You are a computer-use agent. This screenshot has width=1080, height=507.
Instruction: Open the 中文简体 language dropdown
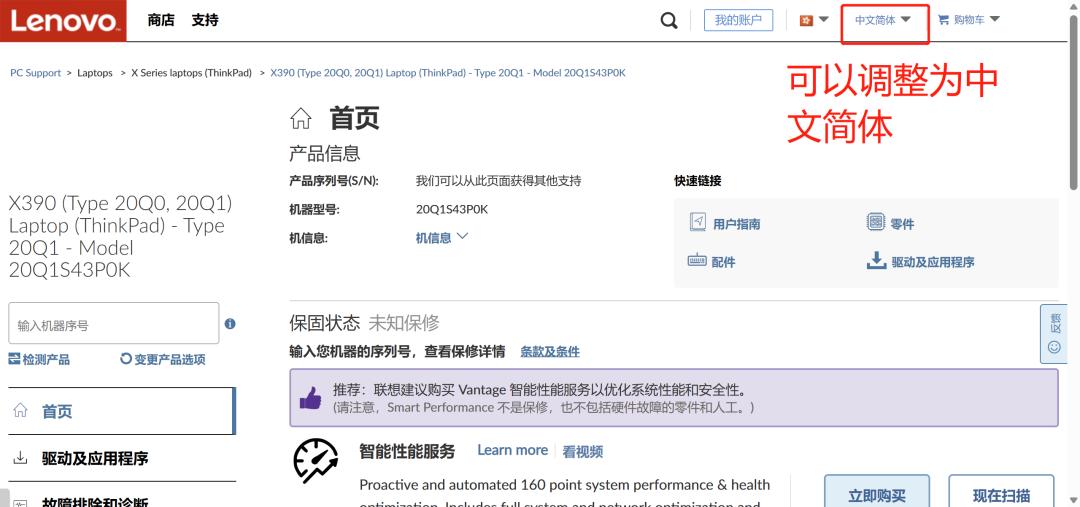click(883, 21)
